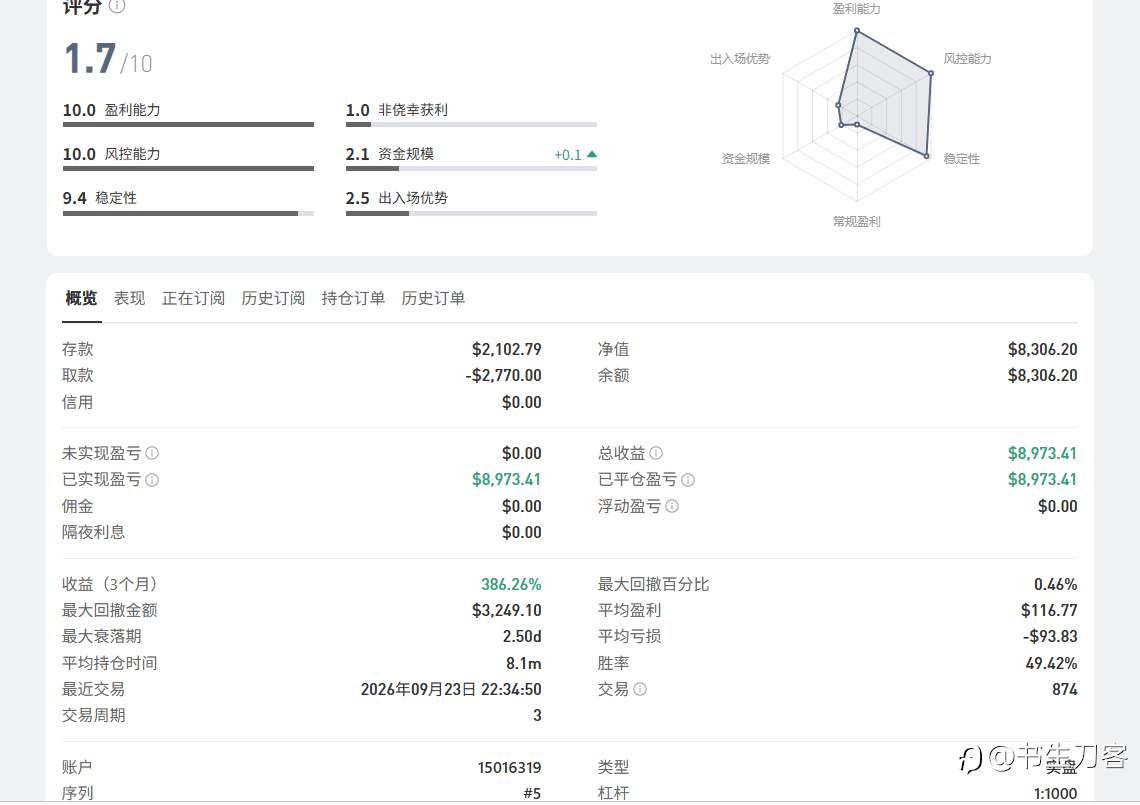The height and width of the screenshot is (805, 1140).
Task: Switch to the 表现 tab
Action: (129, 298)
